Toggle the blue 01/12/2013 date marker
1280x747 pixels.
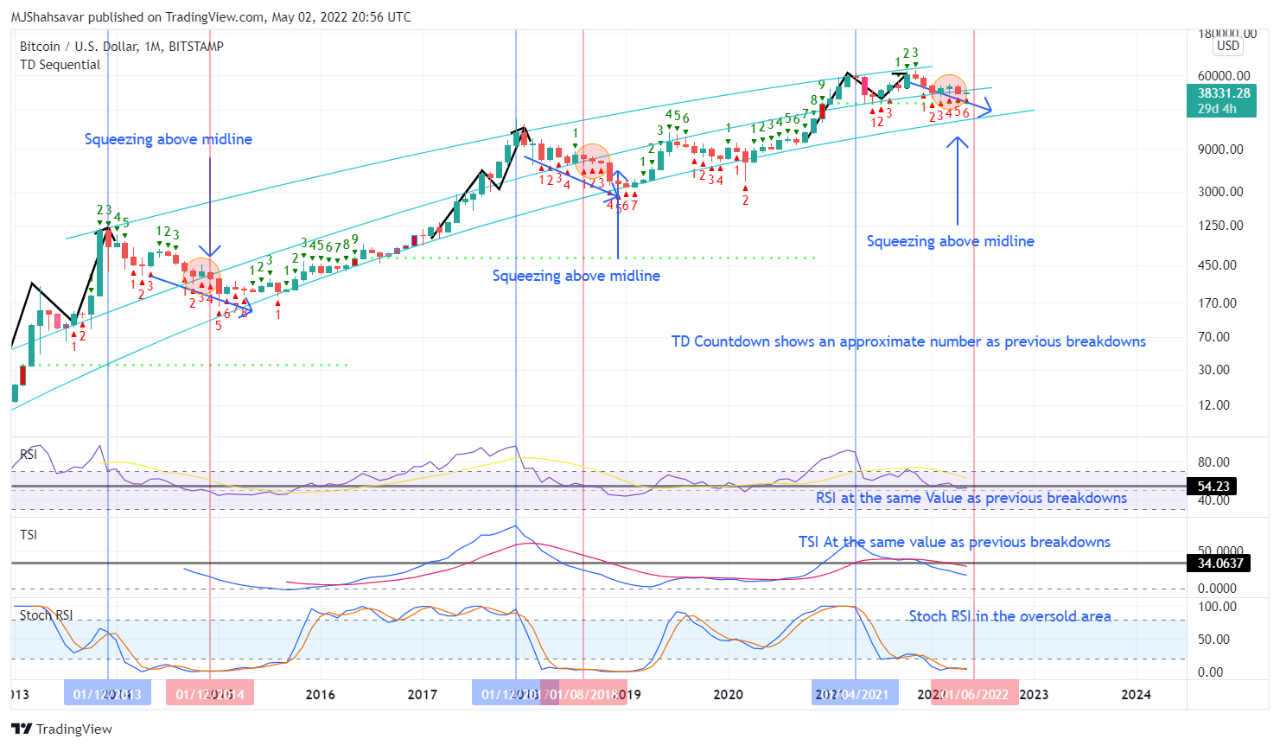coord(108,693)
